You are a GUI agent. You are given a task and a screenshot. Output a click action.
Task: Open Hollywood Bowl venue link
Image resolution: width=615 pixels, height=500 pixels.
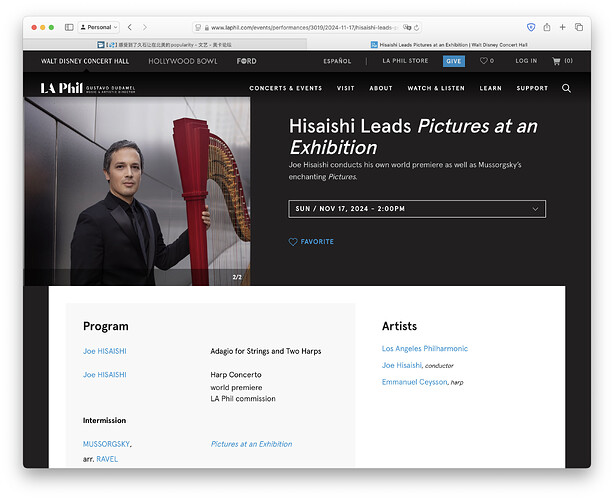(x=183, y=61)
